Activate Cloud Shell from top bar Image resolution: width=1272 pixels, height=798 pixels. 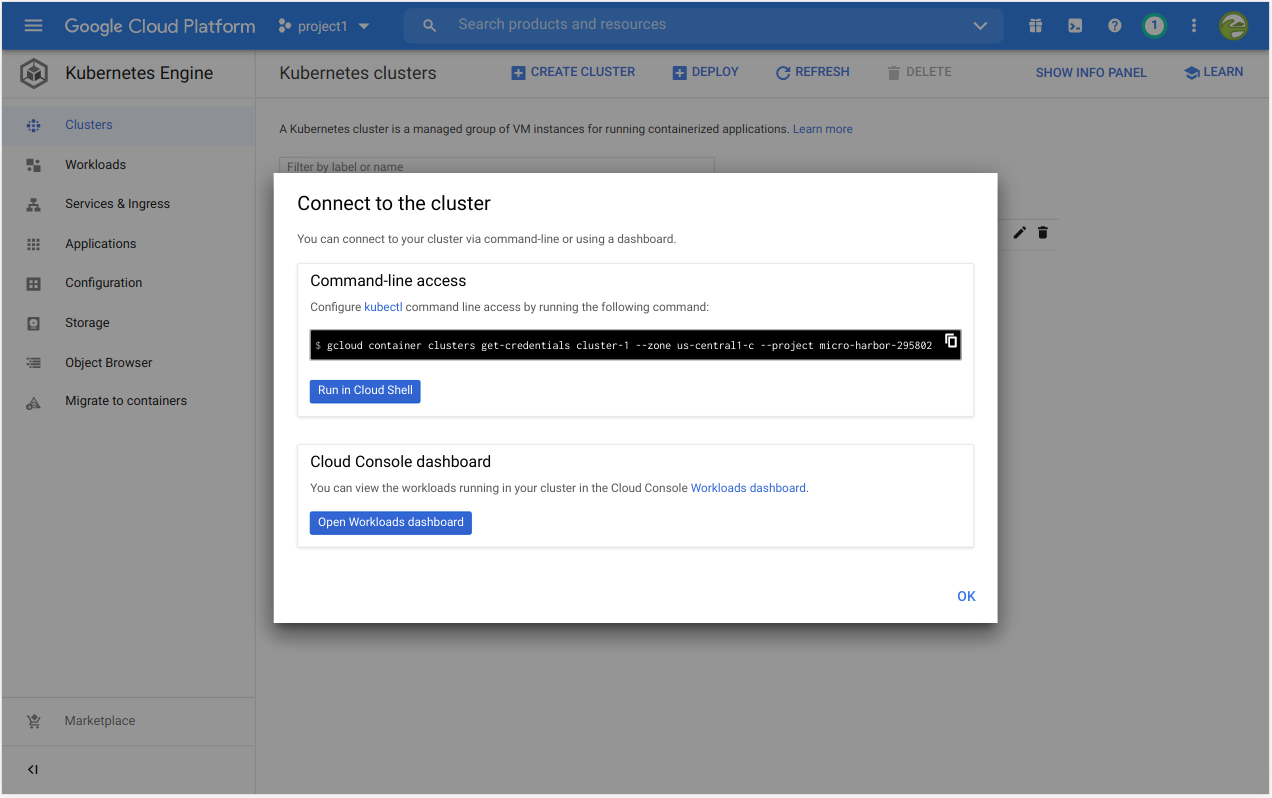point(1075,26)
